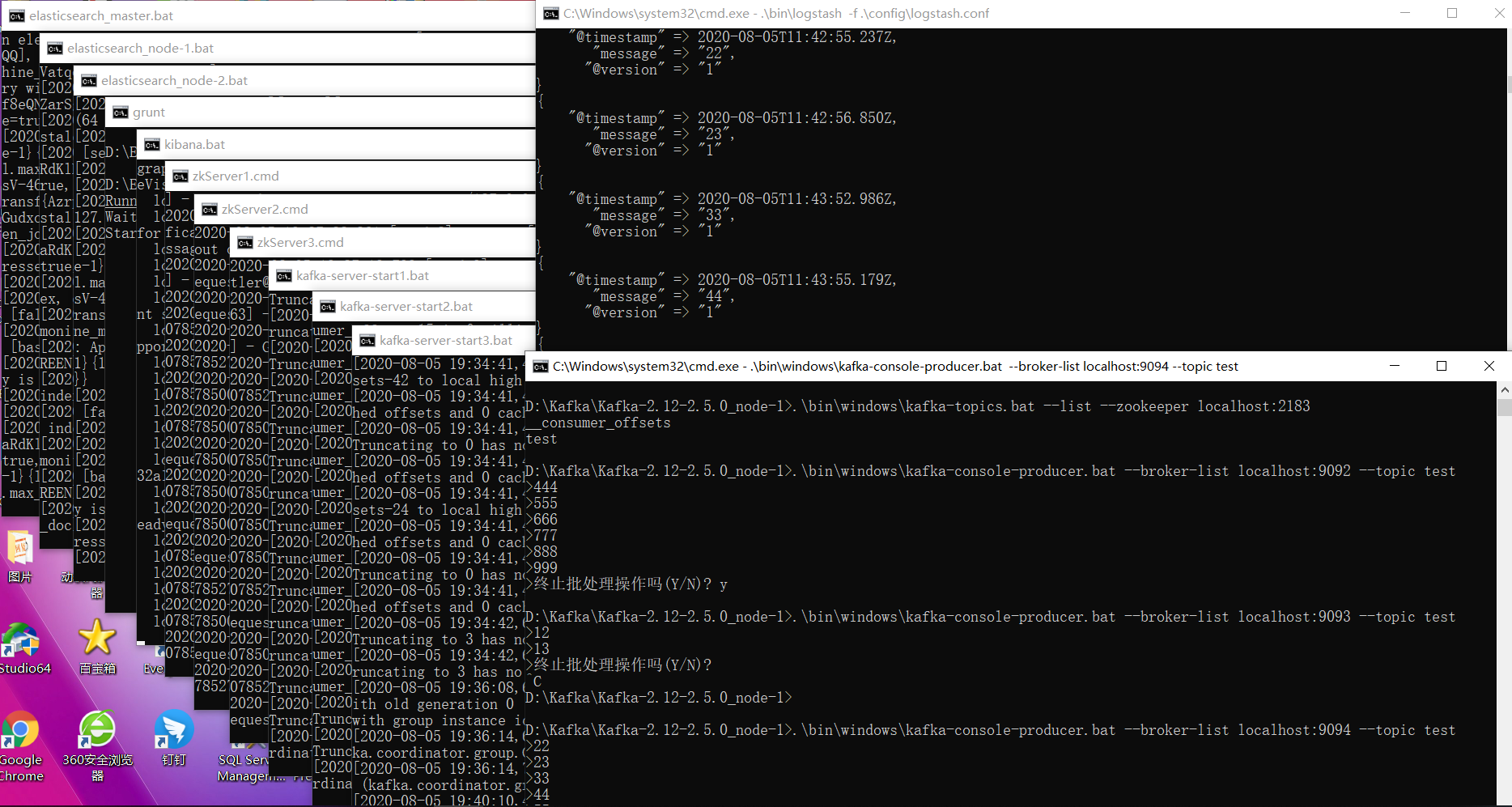Open the 百宝箱 star icon
Viewport: 1512px width, 807px height.
(x=97, y=639)
